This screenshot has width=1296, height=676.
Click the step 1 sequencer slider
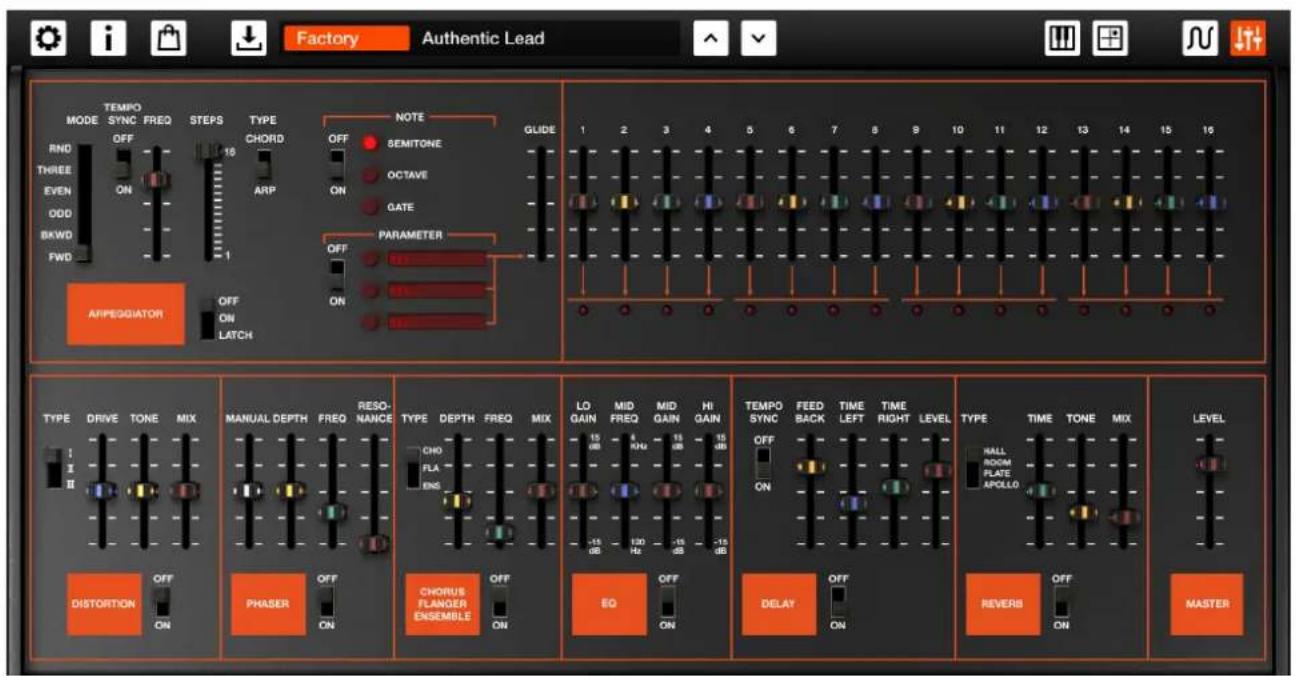581,203
